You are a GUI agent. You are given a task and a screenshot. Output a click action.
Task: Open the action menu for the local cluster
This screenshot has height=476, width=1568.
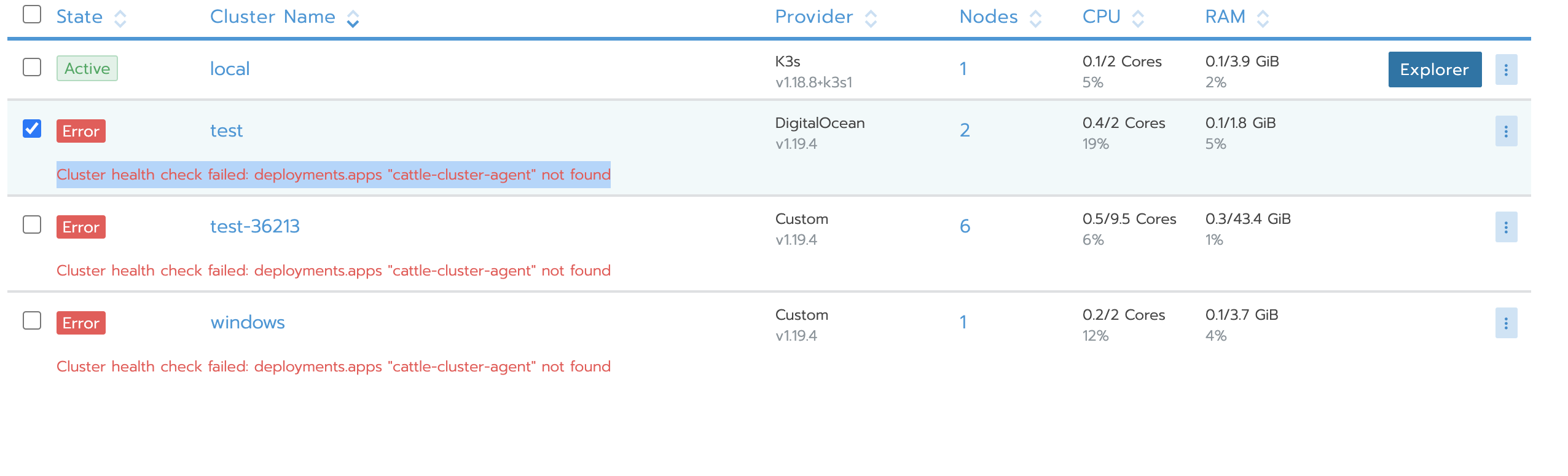1507,69
